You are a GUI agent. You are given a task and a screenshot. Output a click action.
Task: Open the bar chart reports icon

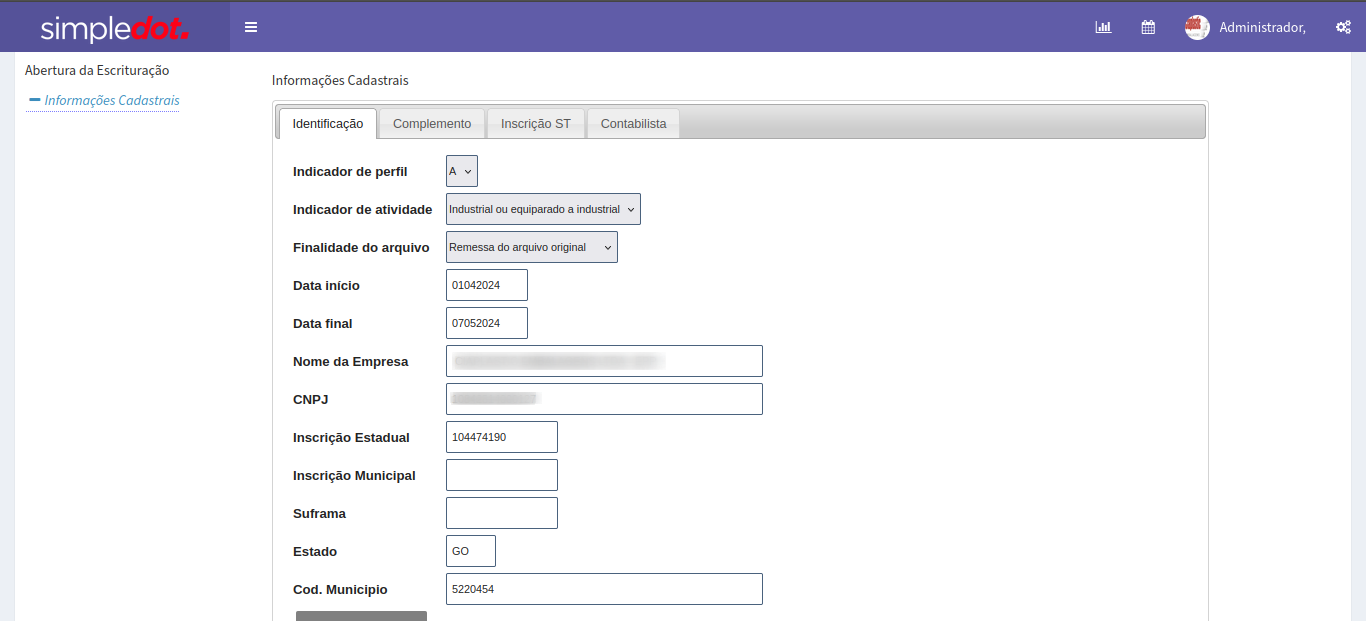pos(1103,27)
